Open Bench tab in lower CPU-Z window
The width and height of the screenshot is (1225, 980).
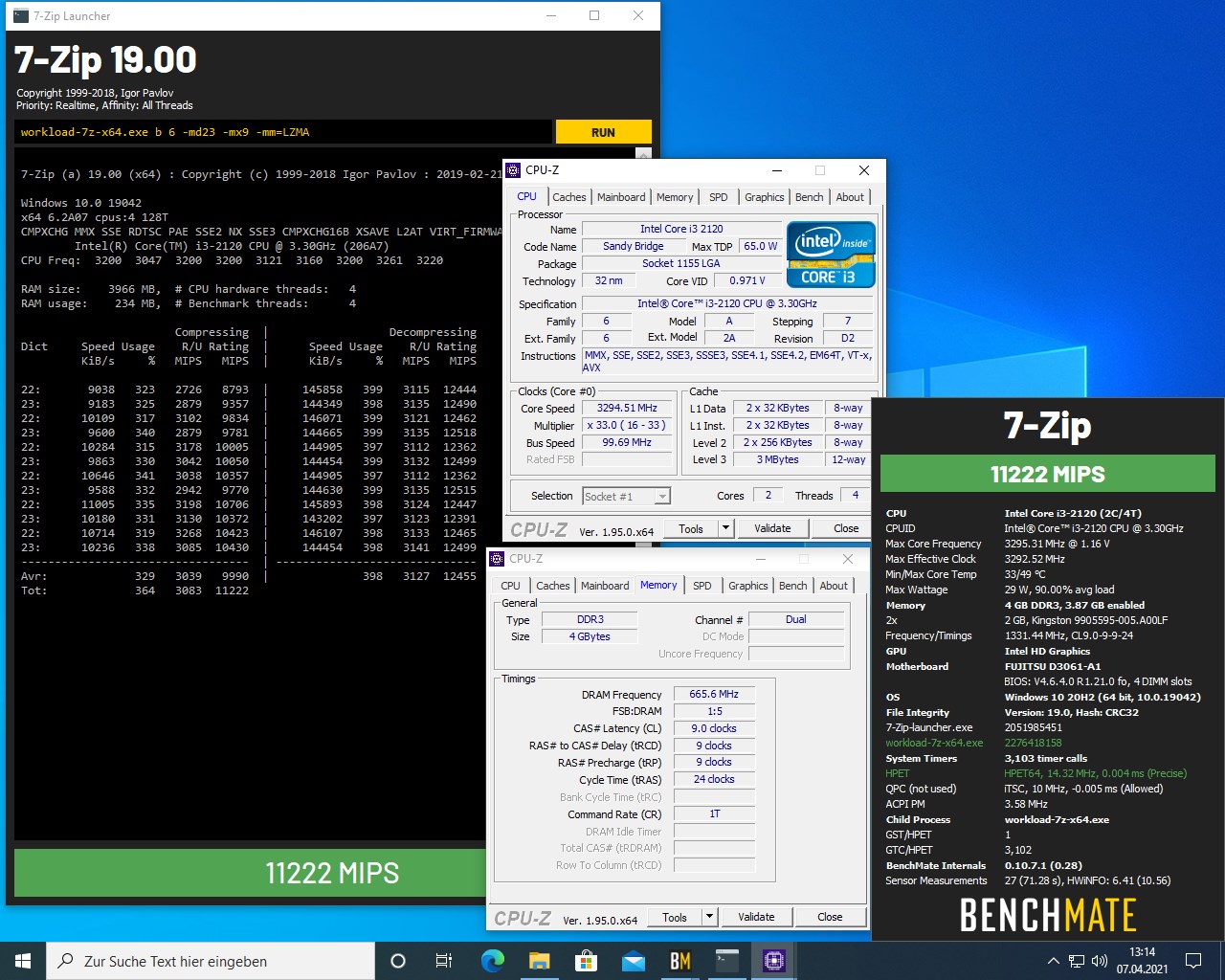(x=793, y=586)
